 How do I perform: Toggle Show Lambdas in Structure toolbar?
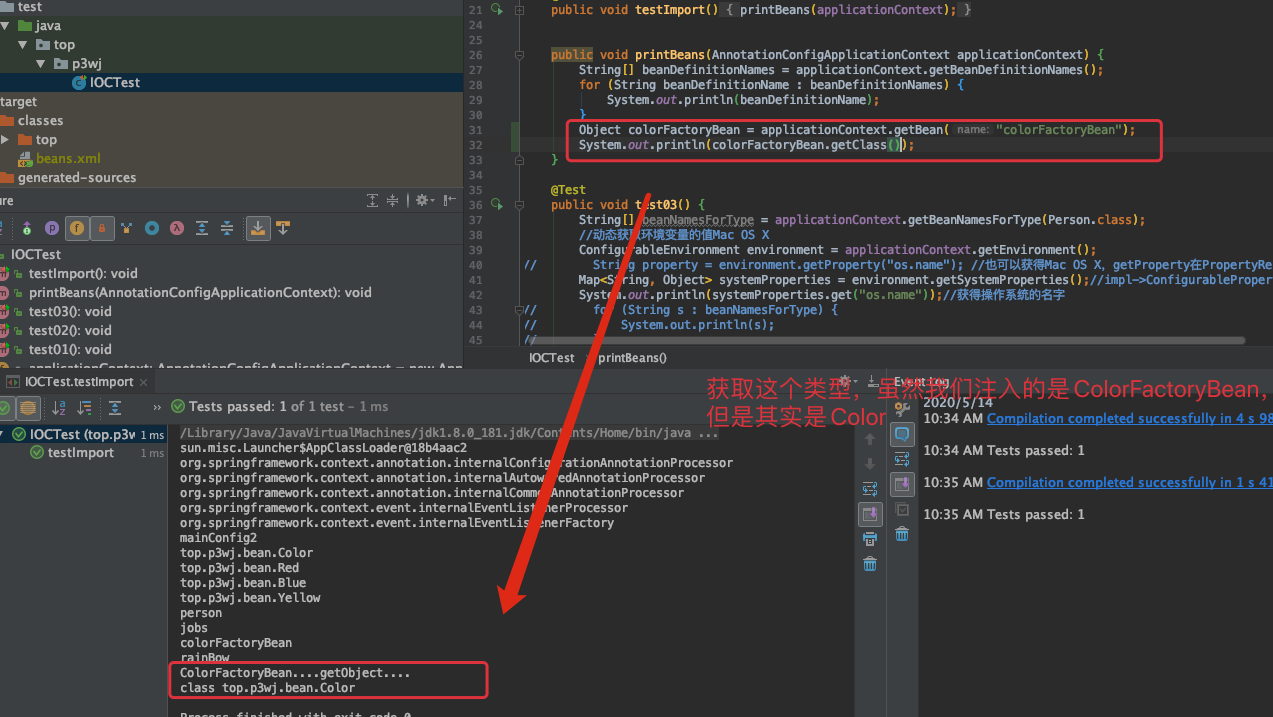177,229
